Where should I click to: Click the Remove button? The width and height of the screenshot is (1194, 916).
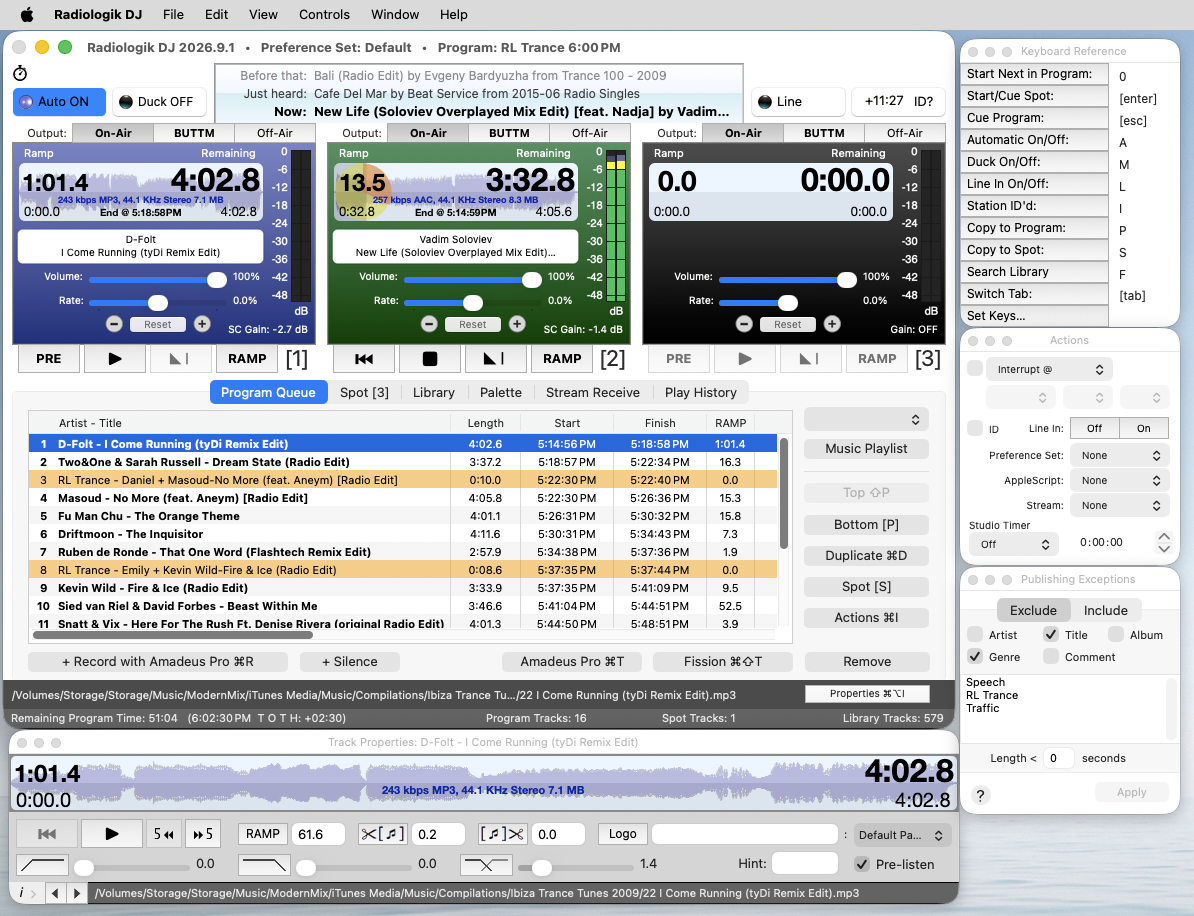[x=867, y=662]
